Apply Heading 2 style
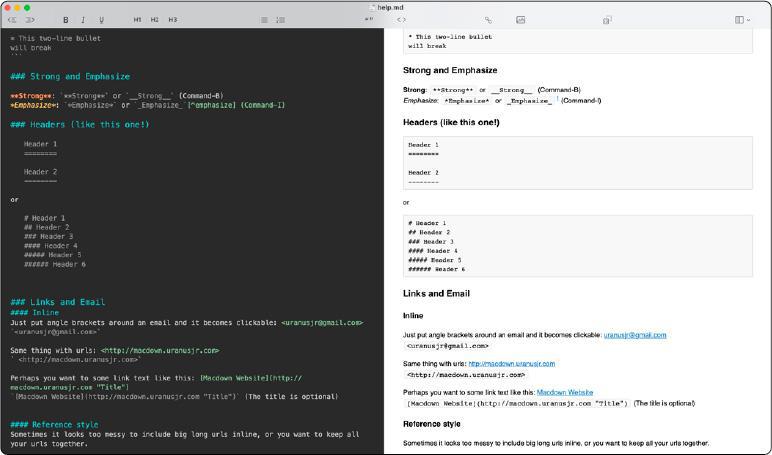This screenshot has height=455, width=772. tap(155, 20)
